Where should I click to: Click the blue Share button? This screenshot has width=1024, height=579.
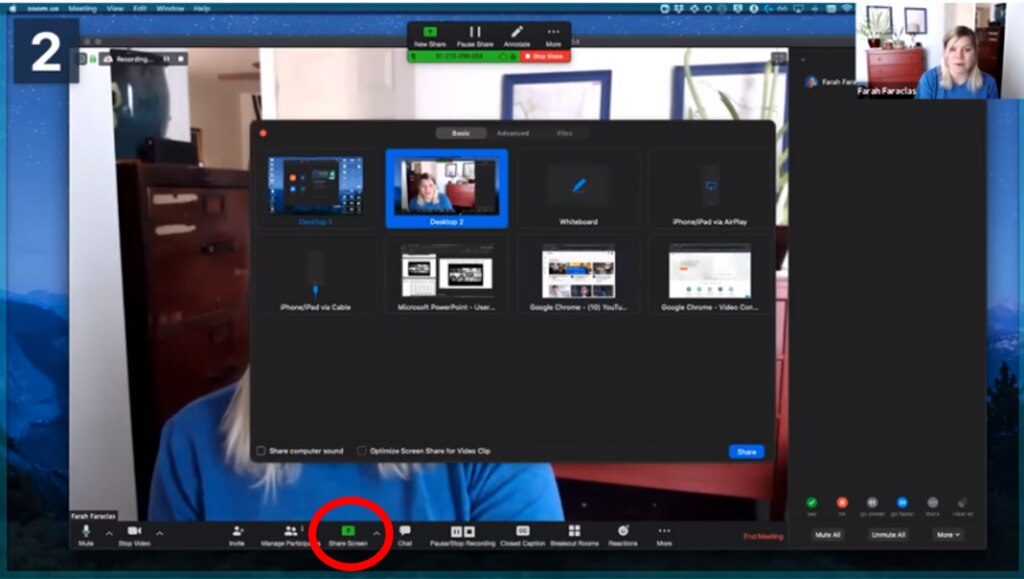(745, 451)
